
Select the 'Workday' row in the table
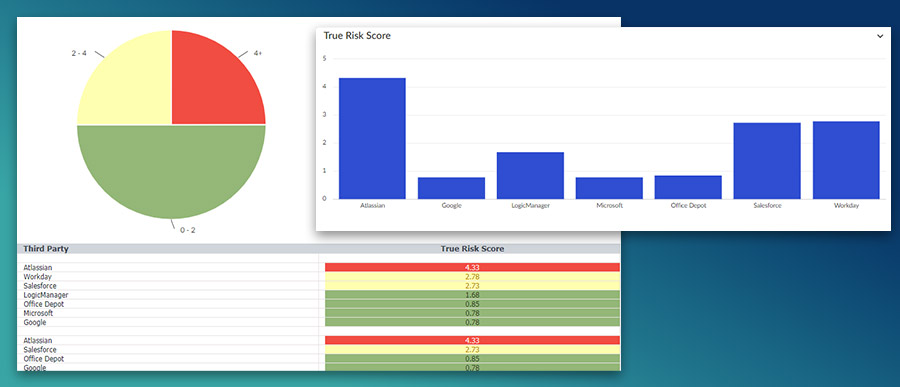[x=319, y=277]
